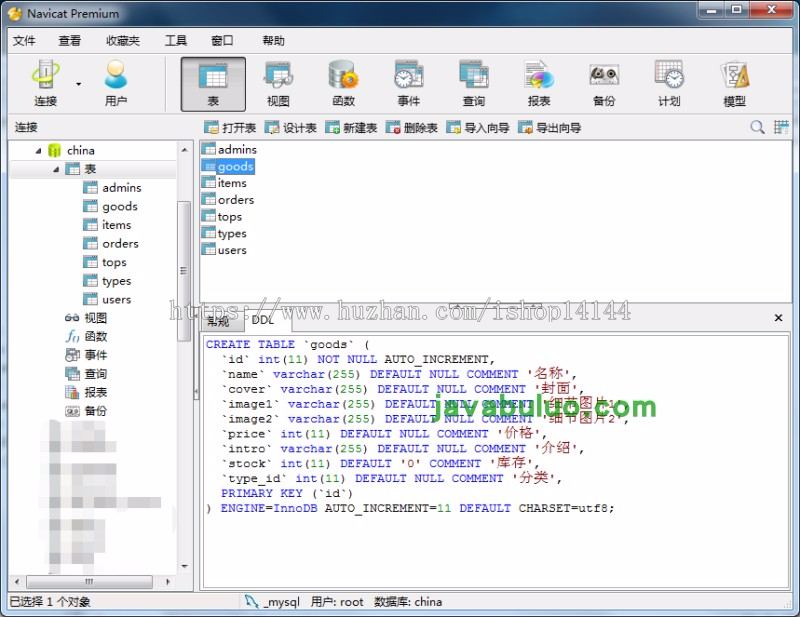Select the View (视图) toolbar icon
The height and width of the screenshot is (617, 800).
[x=278, y=84]
